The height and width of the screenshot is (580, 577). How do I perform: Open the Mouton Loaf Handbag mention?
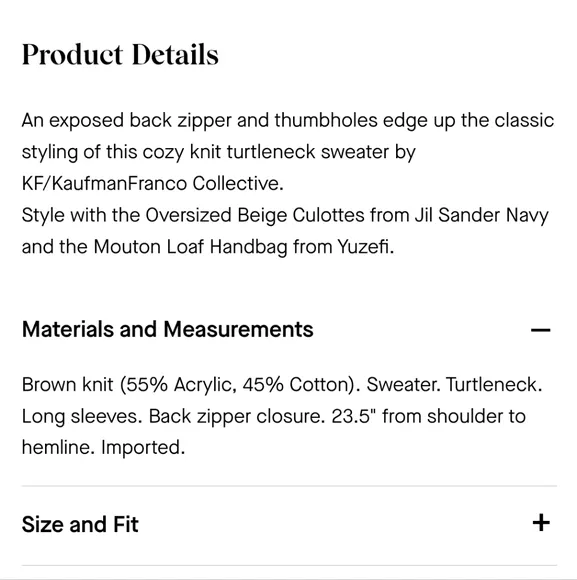tap(190, 246)
